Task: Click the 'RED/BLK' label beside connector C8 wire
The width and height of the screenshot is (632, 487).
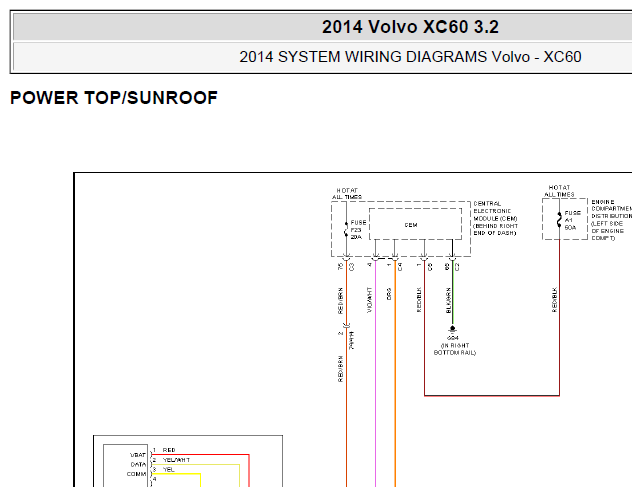Action: [x=419, y=300]
